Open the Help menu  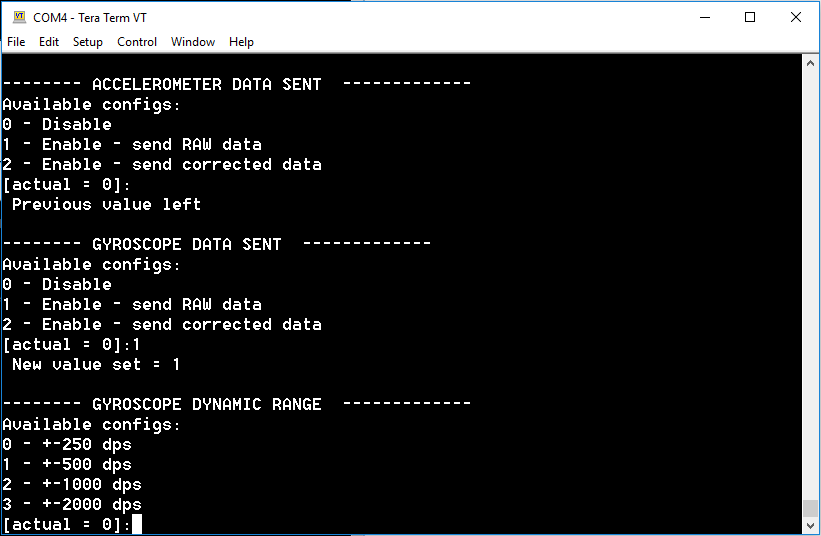241,42
